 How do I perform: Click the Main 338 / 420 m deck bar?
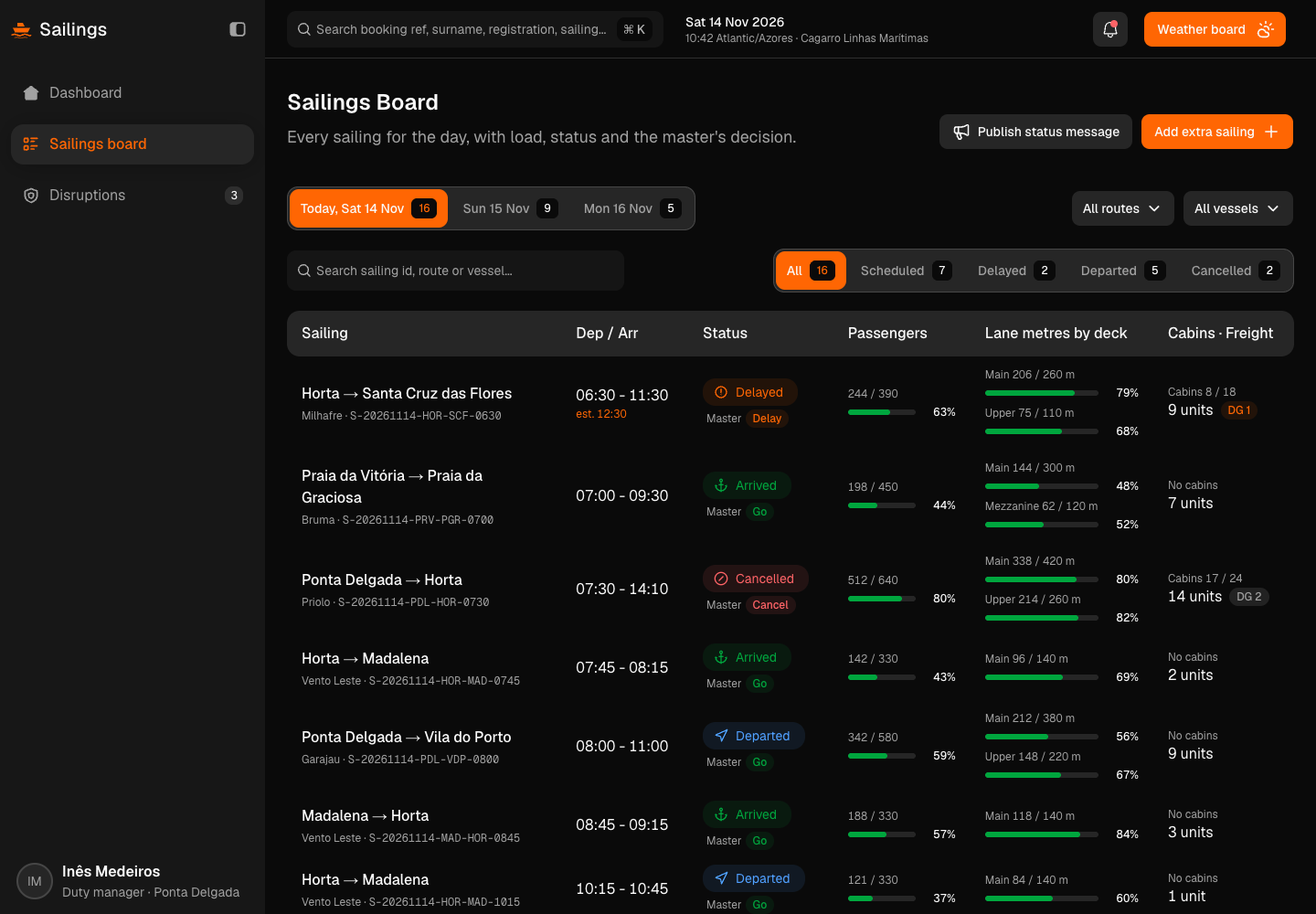pyautogui.click(x=1042, y=579)
